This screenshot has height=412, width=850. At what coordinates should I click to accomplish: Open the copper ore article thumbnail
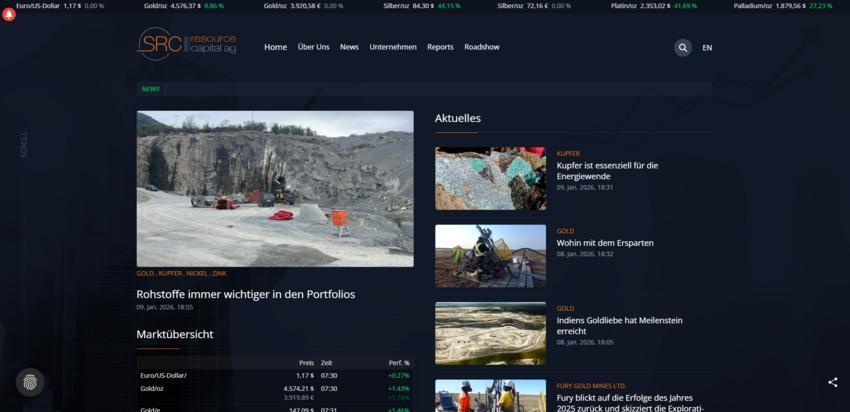tap(490, 178)
